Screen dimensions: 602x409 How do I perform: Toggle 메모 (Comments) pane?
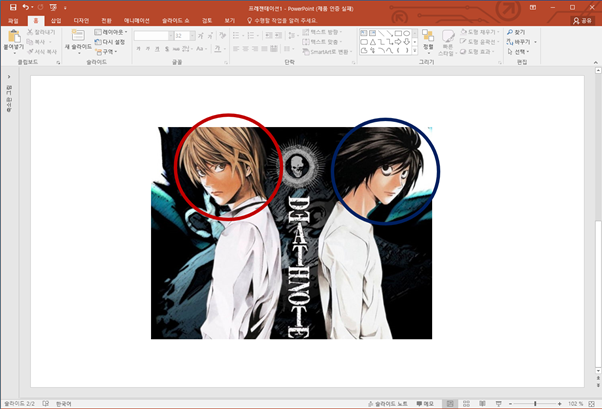(425, 404)
